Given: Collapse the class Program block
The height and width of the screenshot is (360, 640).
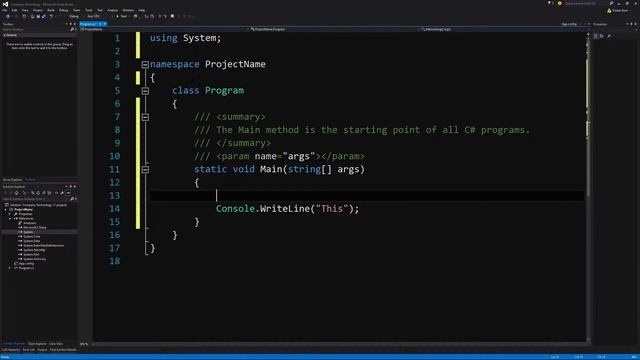Looking at the screenshot, I should pyautogui.click(x=145, y=91).
